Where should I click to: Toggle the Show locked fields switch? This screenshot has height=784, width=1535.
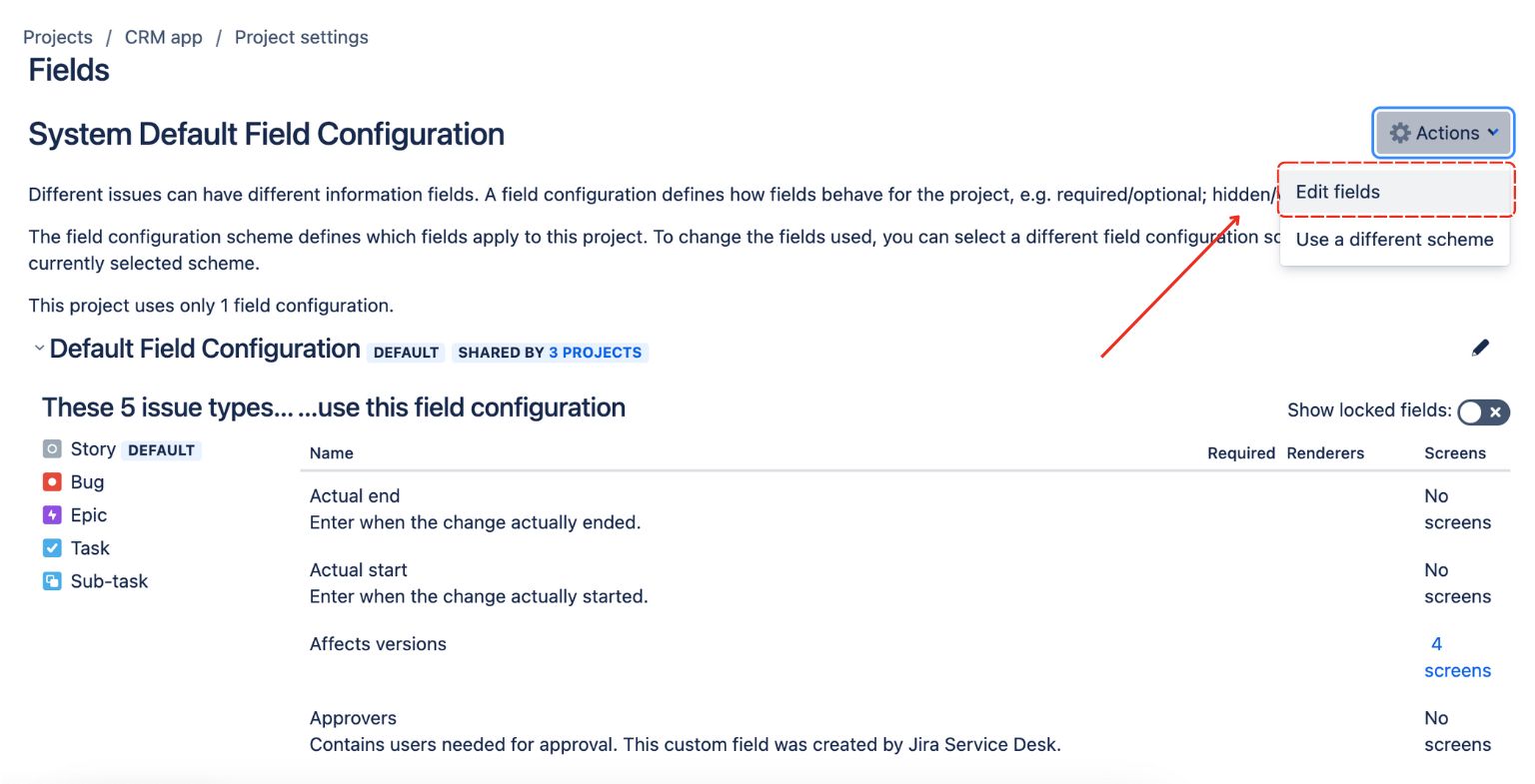click(1482, 411)
